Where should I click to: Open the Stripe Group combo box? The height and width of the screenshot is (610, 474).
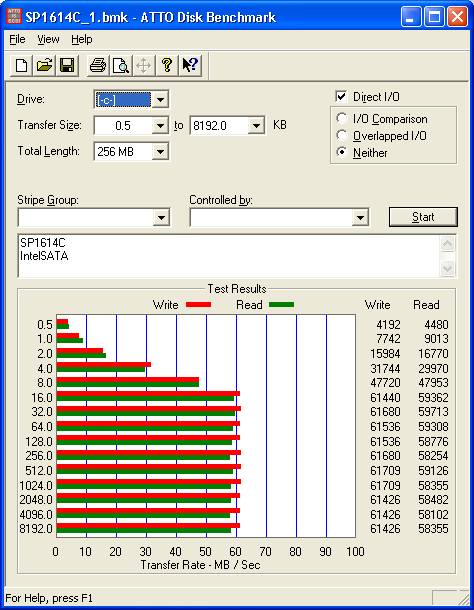tap(94, 217)
